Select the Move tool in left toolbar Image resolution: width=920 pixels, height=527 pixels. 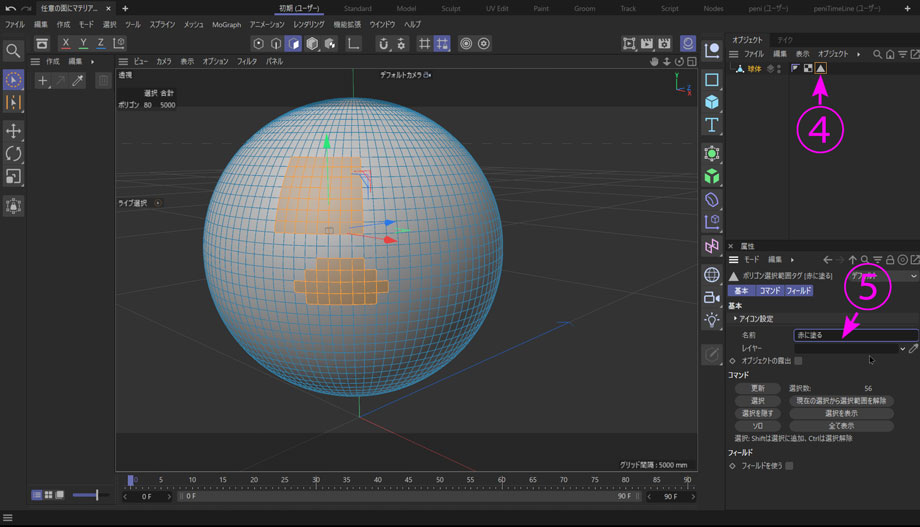(x=14, y=131)
